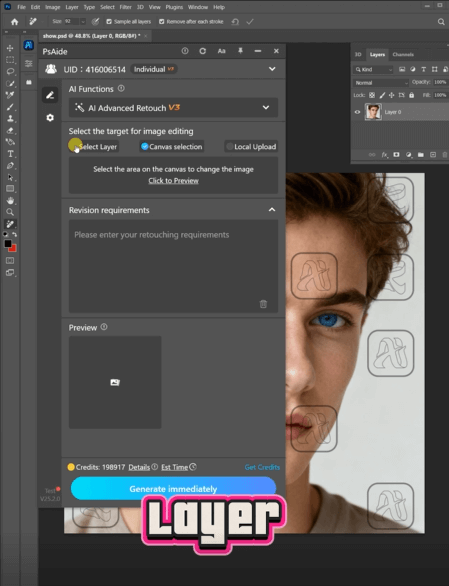449x586 pixels.
Task: Pin the PsAide panel
Action: (x=240, y=51)
